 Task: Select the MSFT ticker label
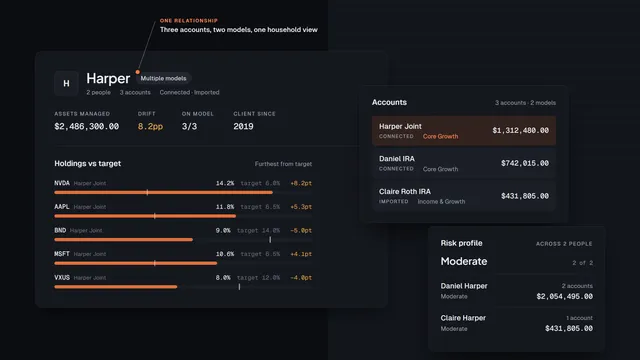click(62, 254)
